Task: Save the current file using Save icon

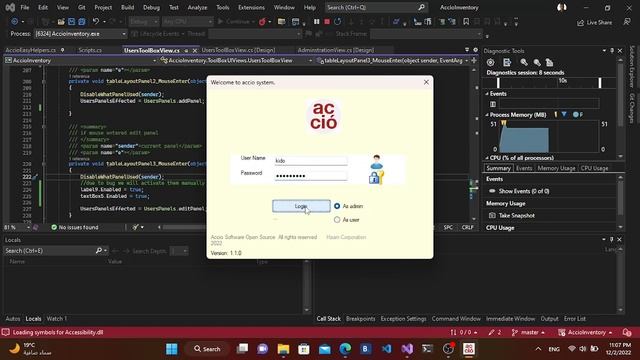Action: [x=71, y=21]
